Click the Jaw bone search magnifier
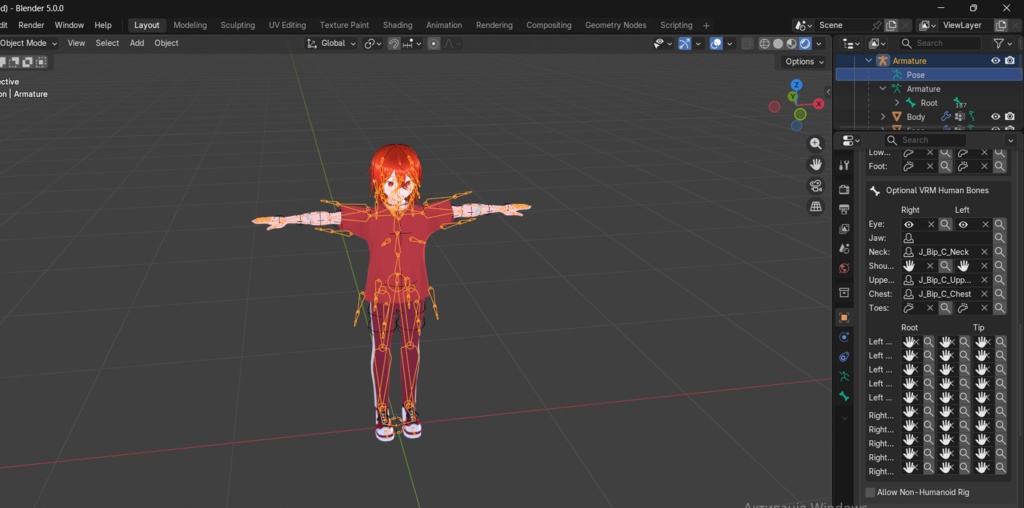This screenshot has width=1024, height=508. coord(999,238)
